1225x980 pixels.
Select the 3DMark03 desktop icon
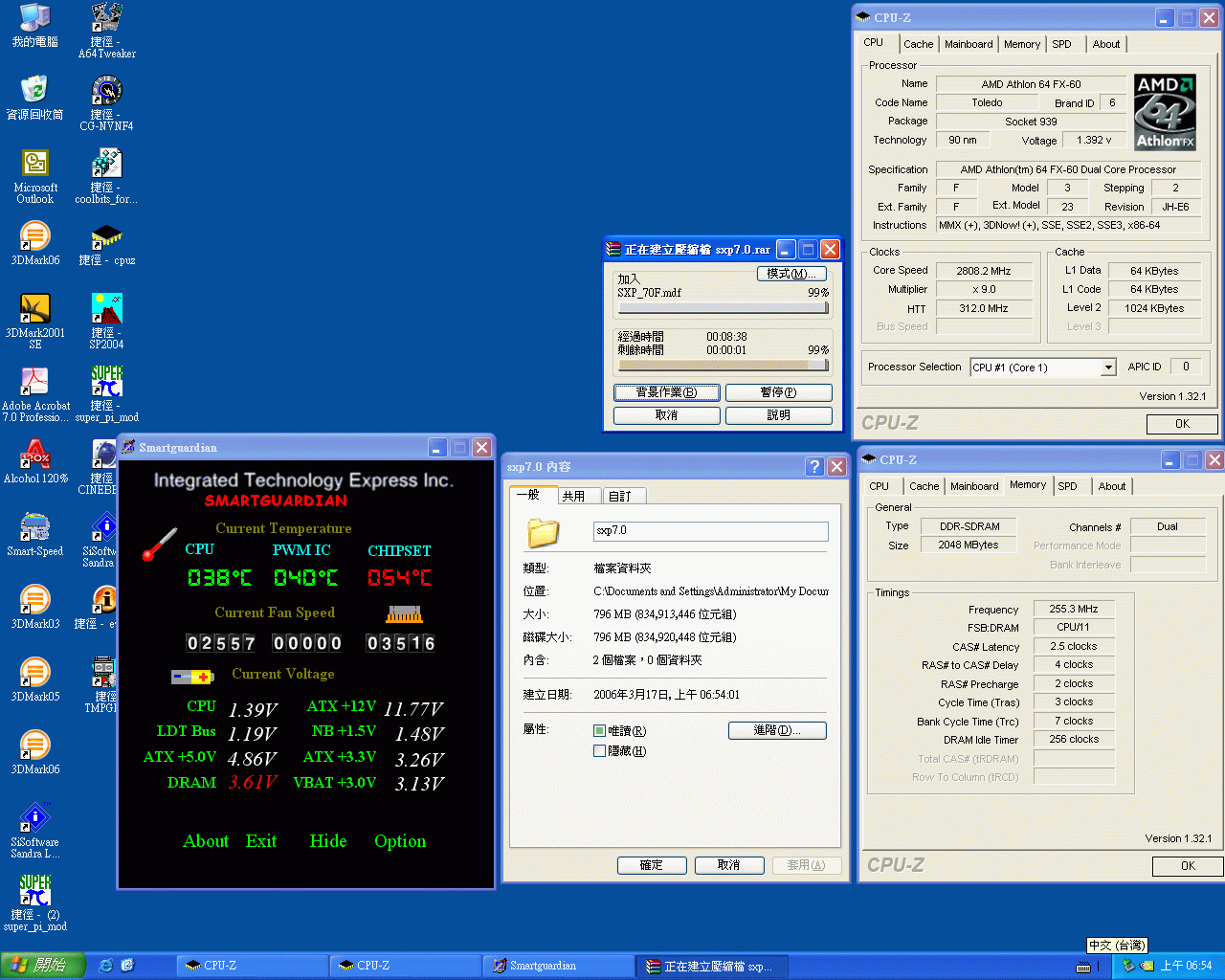tap(35, 608)
